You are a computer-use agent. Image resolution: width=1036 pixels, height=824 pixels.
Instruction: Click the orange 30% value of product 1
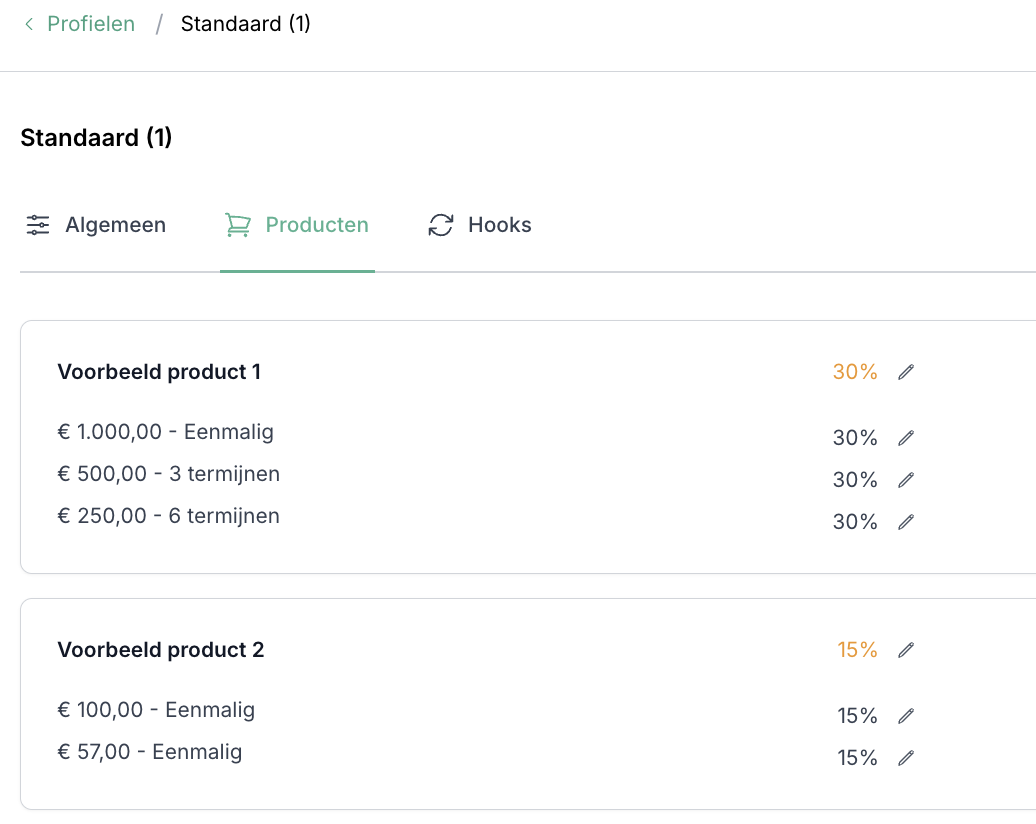855,372
